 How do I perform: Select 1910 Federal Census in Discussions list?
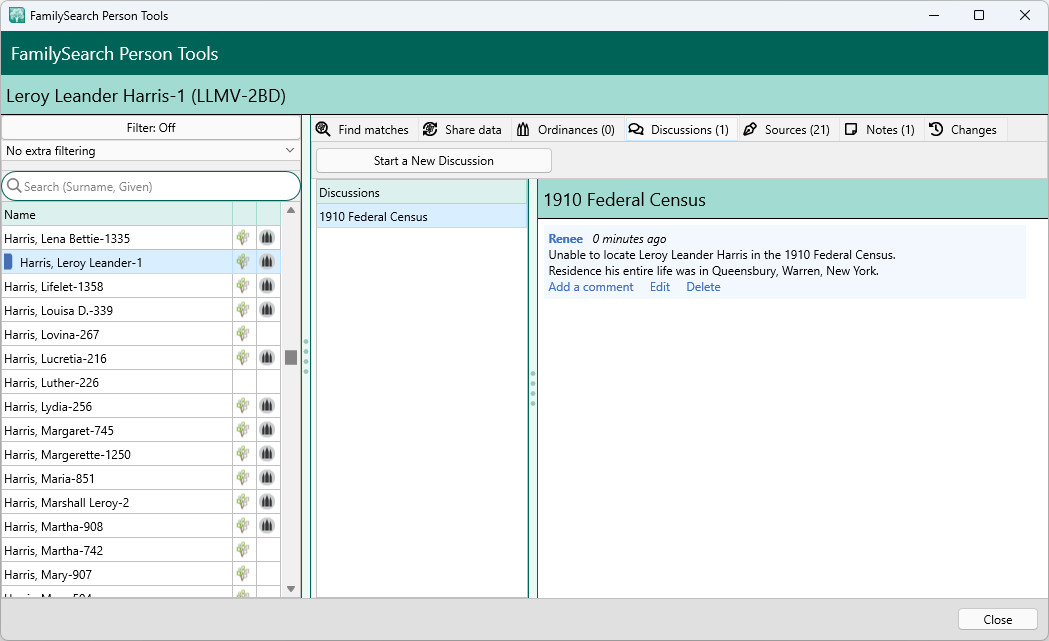(x=421, y=217)
